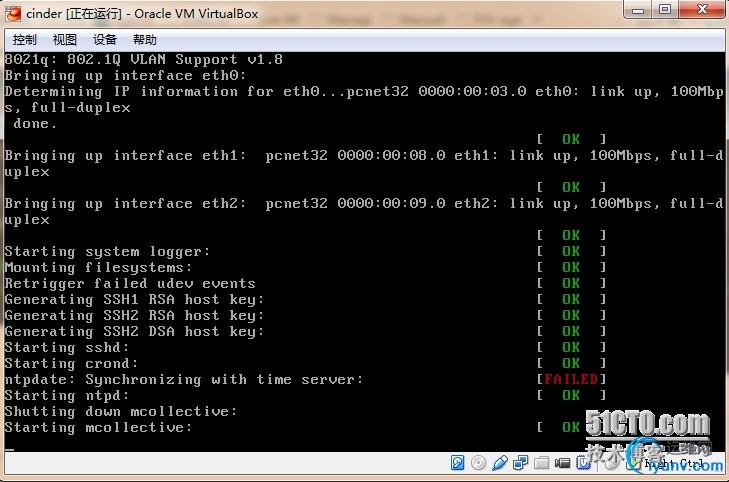The width and height of the screenshot is (729, 482).
Task: Maximize the cinder VirtualBox window
Action: 665,9
